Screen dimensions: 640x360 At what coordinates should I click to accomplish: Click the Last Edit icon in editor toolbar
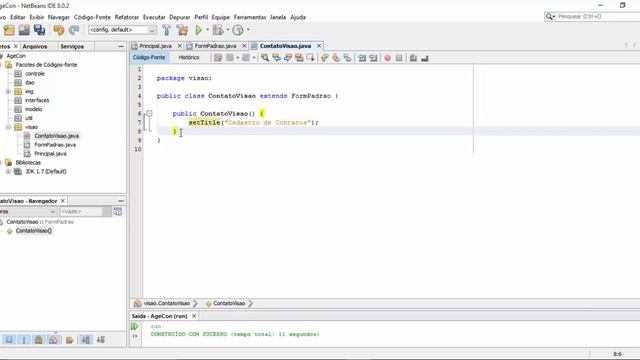218,58
